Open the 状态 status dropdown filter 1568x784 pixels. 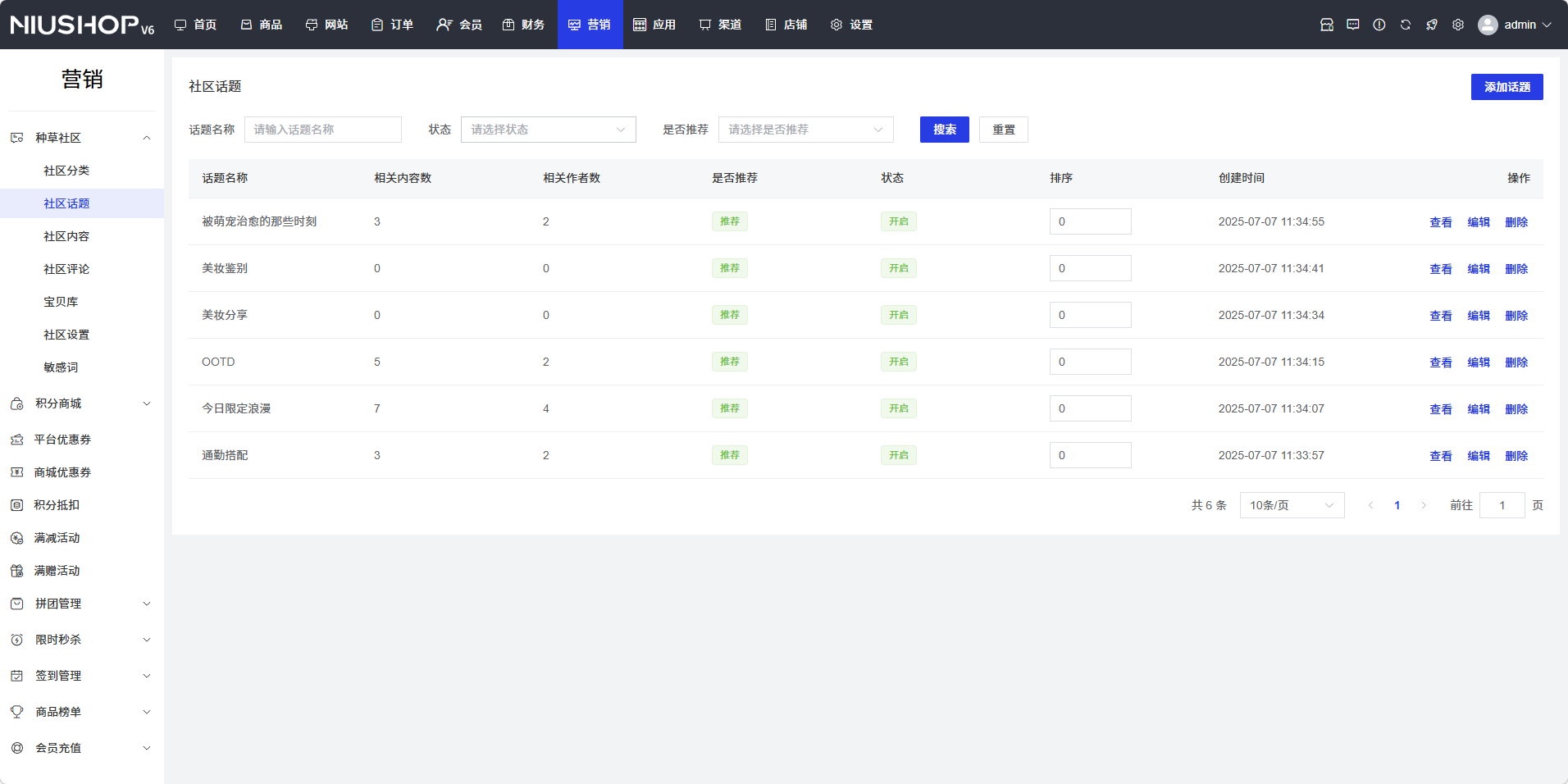point(548,130)
